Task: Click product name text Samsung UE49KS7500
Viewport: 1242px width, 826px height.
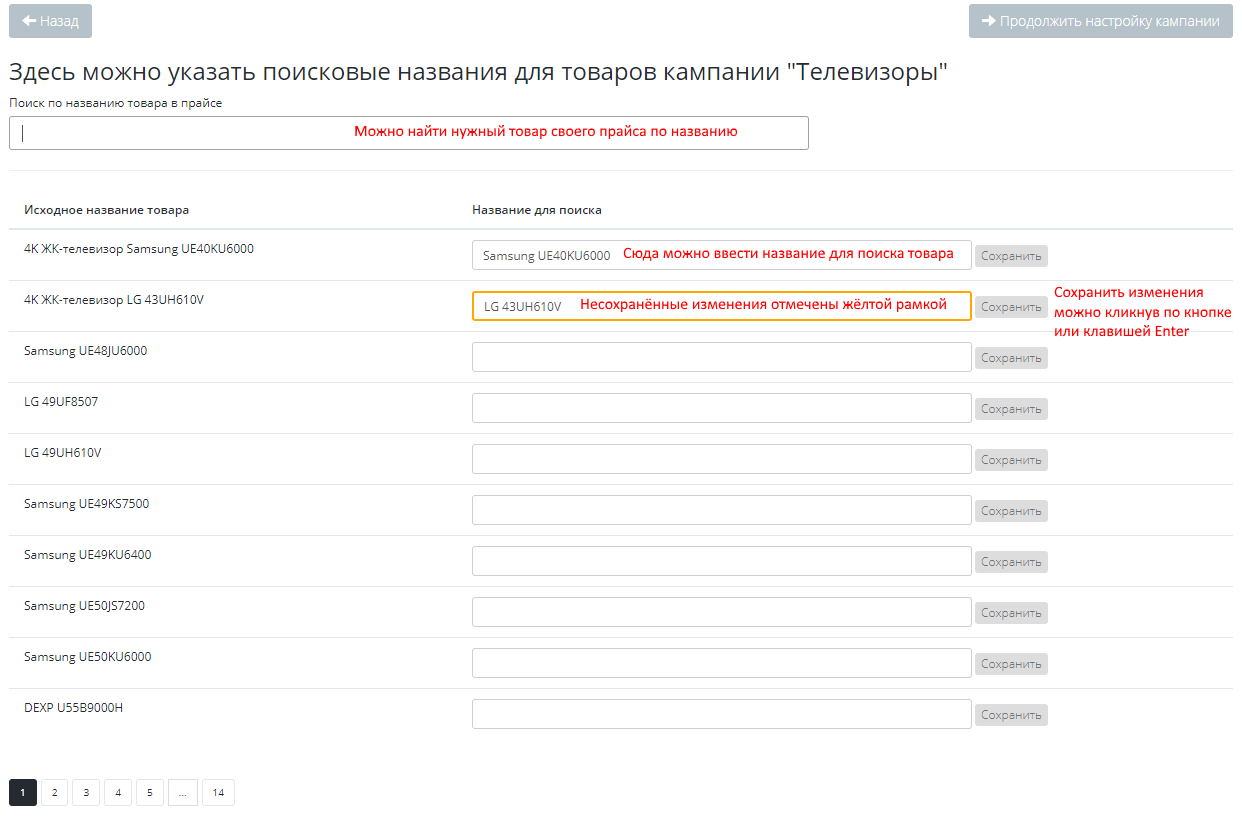Action: (x=87, y=504)
